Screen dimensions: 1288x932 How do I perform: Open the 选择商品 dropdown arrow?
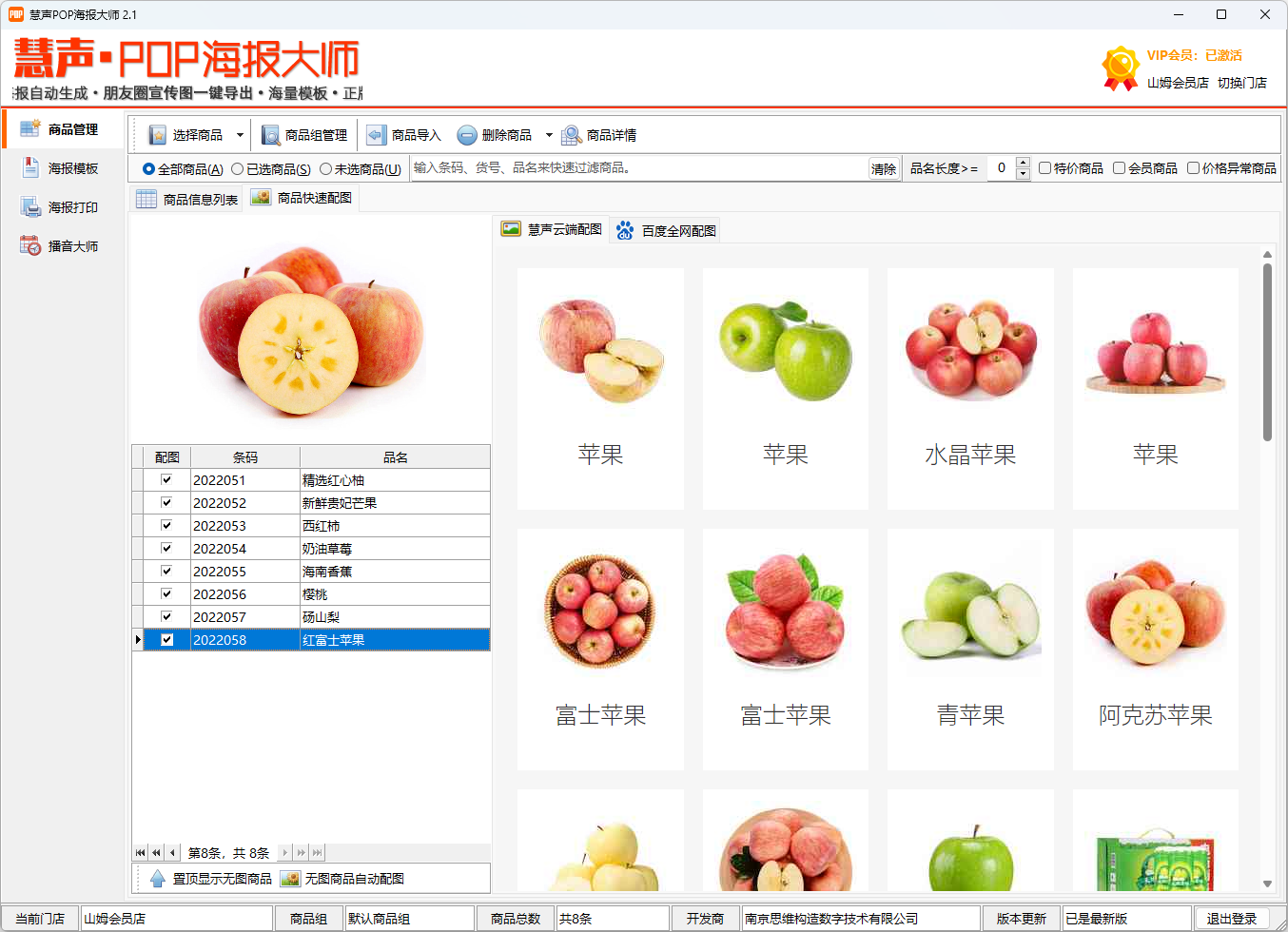242,134
